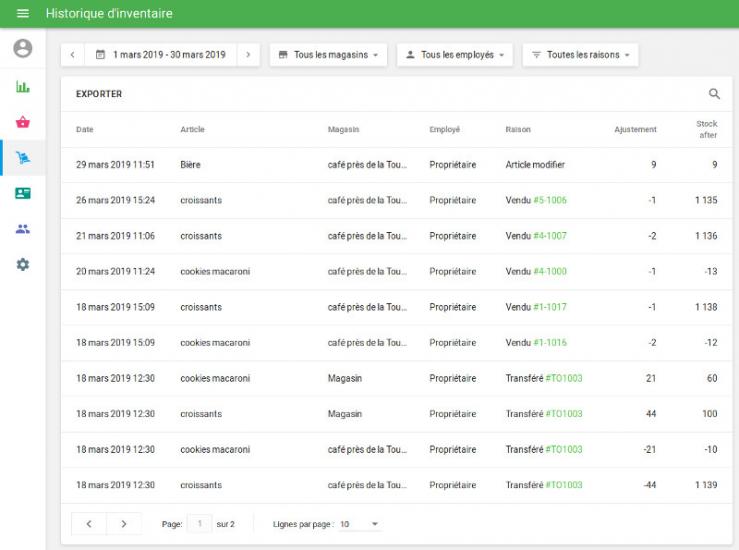Viewport: 739px width, 550px height.
Task: Click stock value 1 135
Action: click(706, 200)
